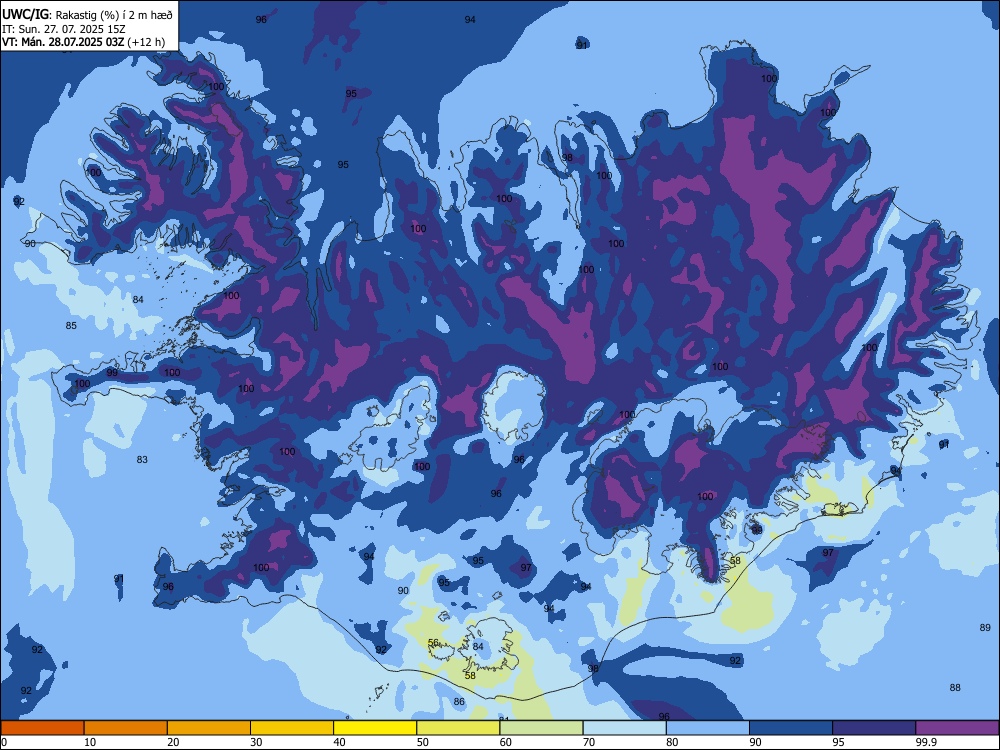Image resolution: width=1000 pixels, height=750 pixels.
Task: Click the legend tick label '30'
Action: coord(256,742)
